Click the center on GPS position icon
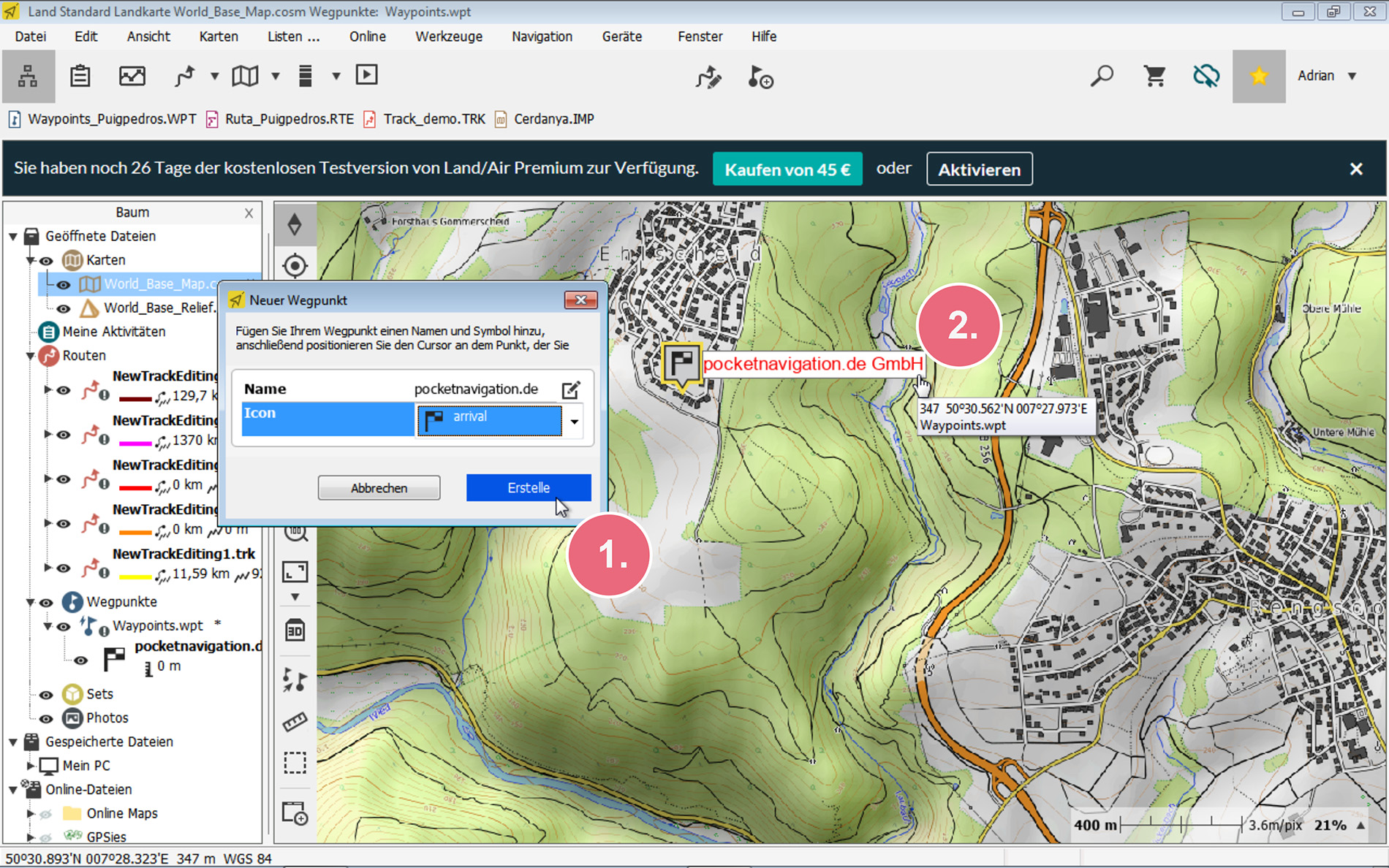The image size is (1389, 868). click(295, 265)
